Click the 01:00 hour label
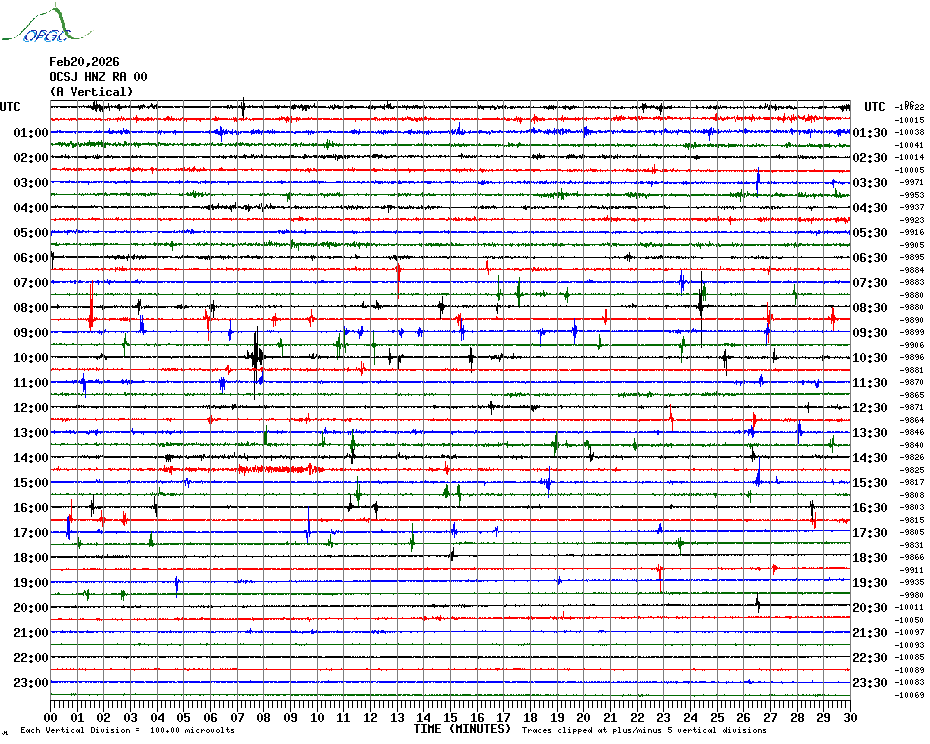930x744 pixels. click(x=31, y=132)
